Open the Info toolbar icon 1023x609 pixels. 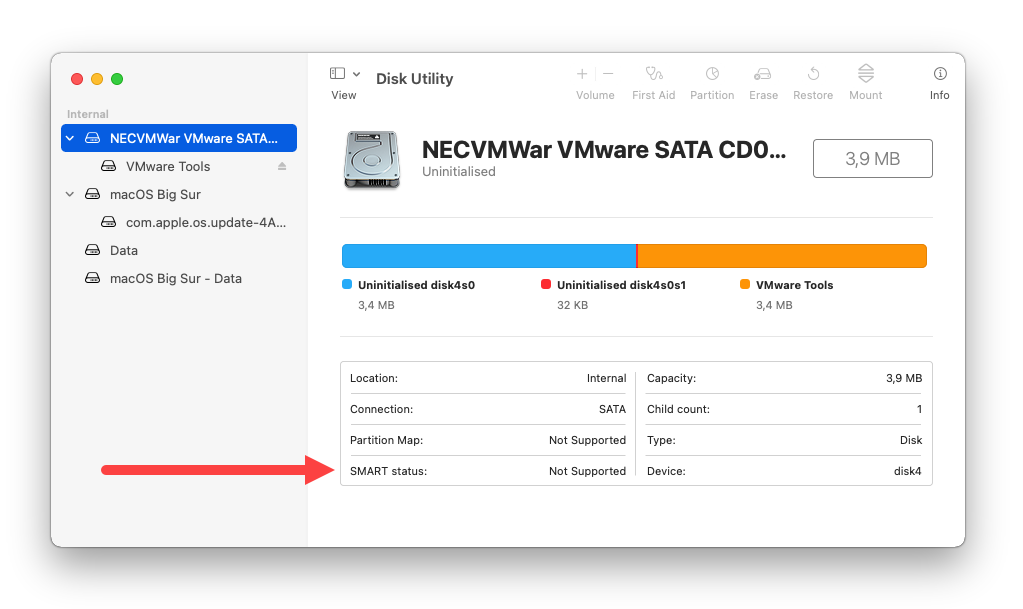[939, 73]
